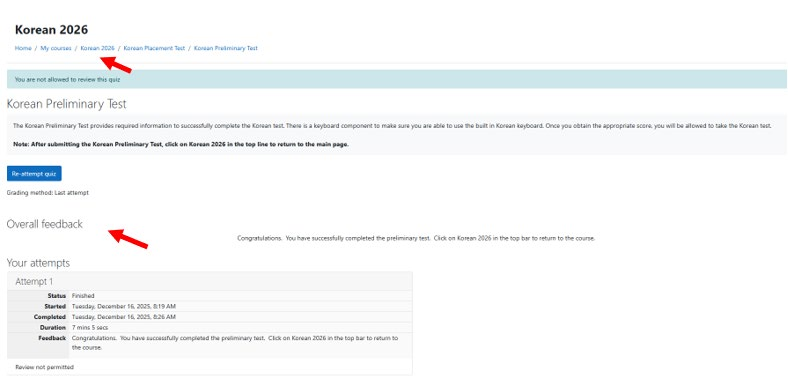Viewport: 788px width, 382px height.
Task: Click the quiz description paragraph about Korean keyboard
Action: coord(392,126)
